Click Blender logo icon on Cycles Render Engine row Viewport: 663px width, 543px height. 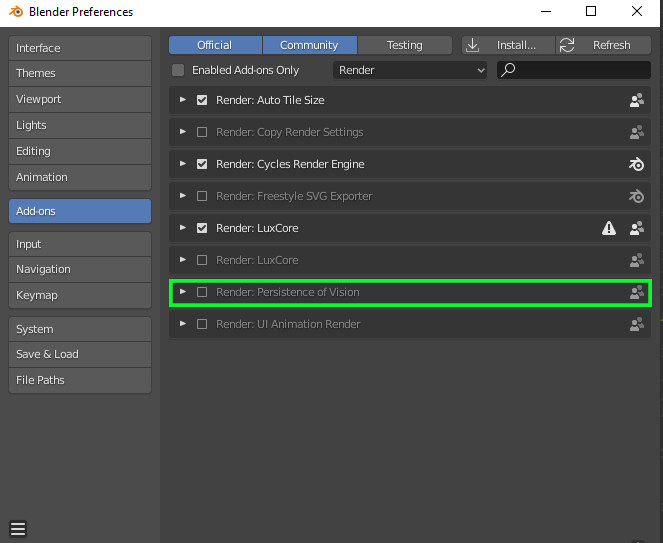click(636, 164)
